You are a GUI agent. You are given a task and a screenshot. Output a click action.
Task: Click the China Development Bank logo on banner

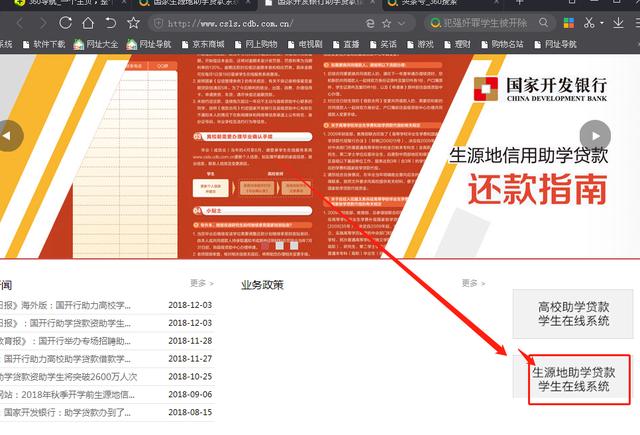pos(540,89)
